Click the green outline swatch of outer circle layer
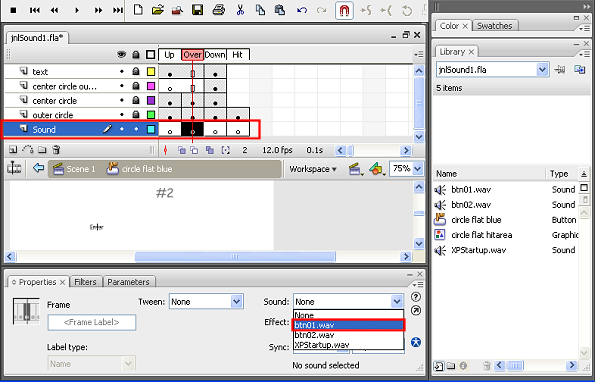Screen dimensions: 595x382 coord(151,115)
